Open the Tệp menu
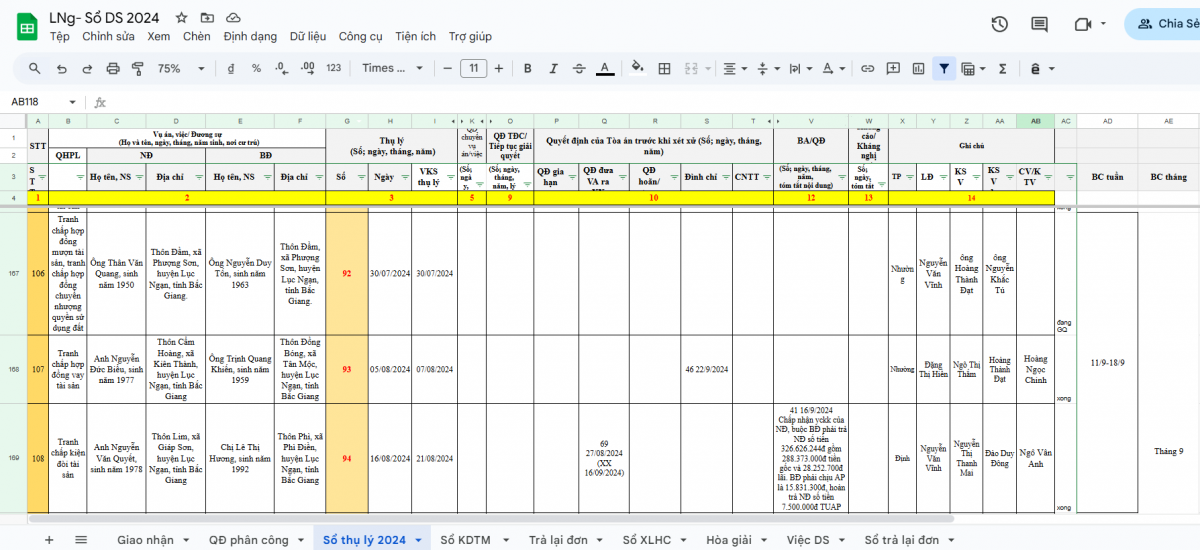This screenshot has height=550, width=1200. (x=60, y=36)
